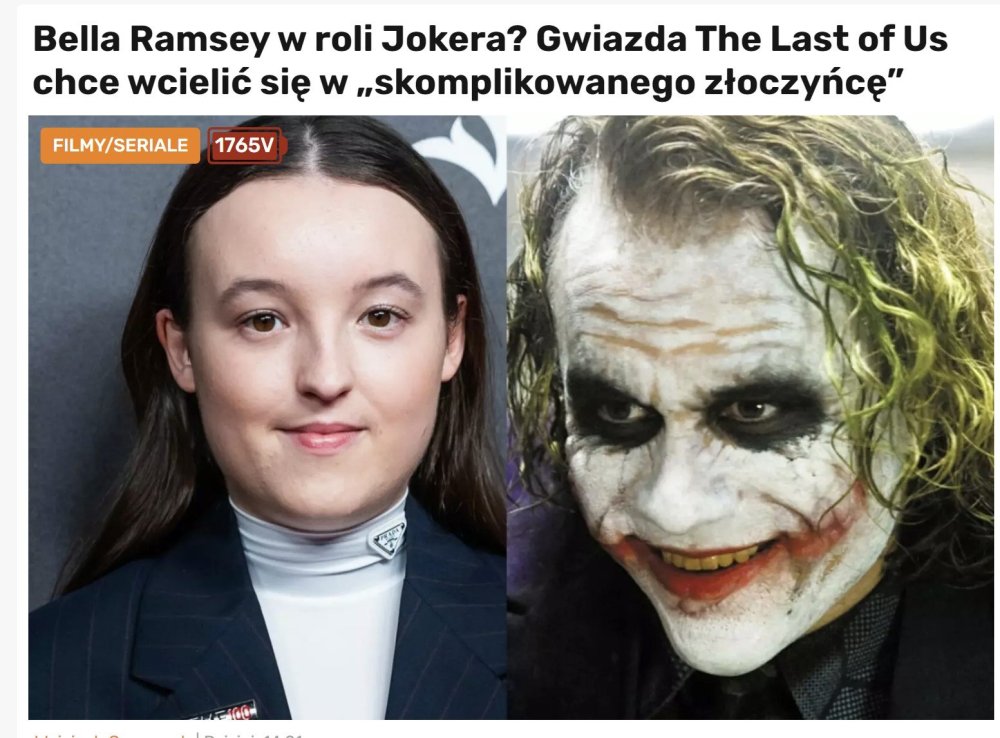Screen dimensions: 1000x738
Task: Click the badge pin on the blazer lapel
Action: pyautogui.click(x=223, y=710)
